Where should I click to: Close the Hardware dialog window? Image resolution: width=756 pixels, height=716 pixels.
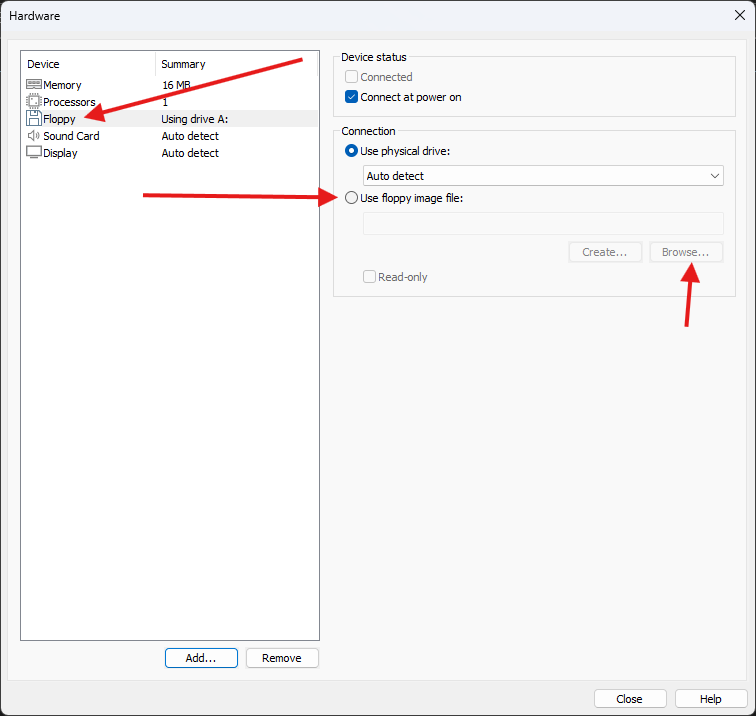739,15
